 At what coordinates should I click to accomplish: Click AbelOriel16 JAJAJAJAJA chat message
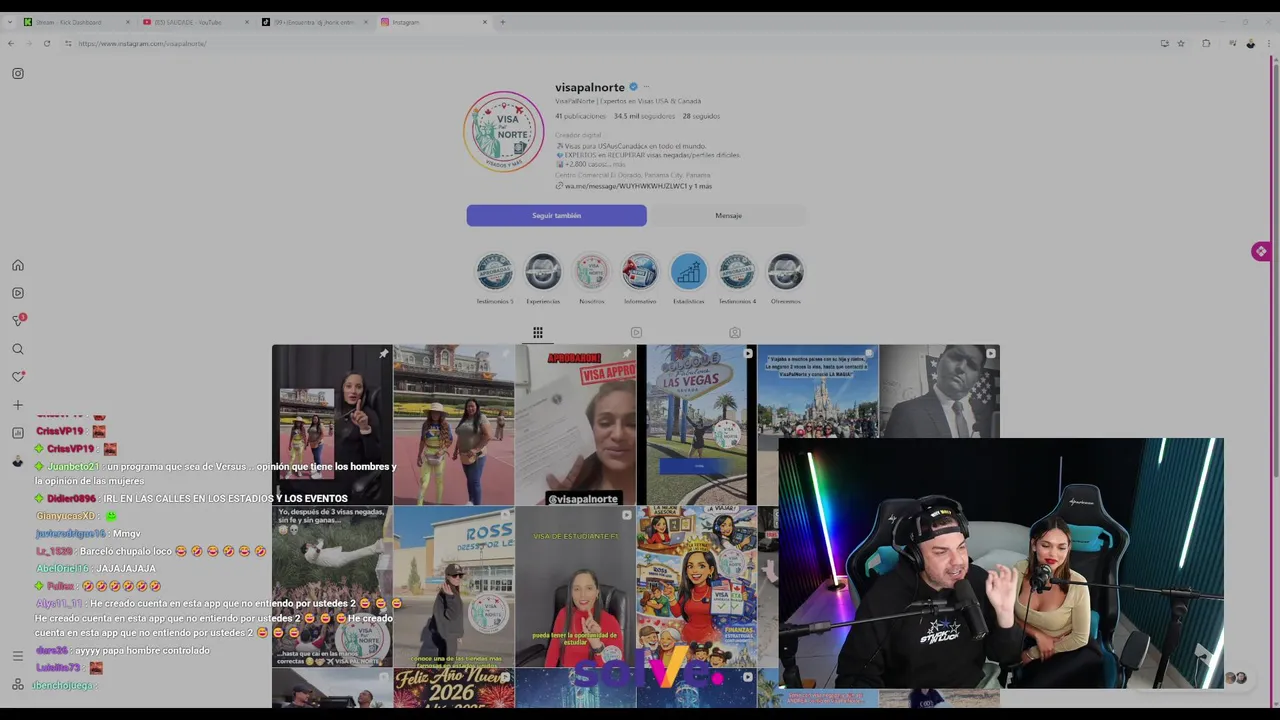click(x=96, y=568)
